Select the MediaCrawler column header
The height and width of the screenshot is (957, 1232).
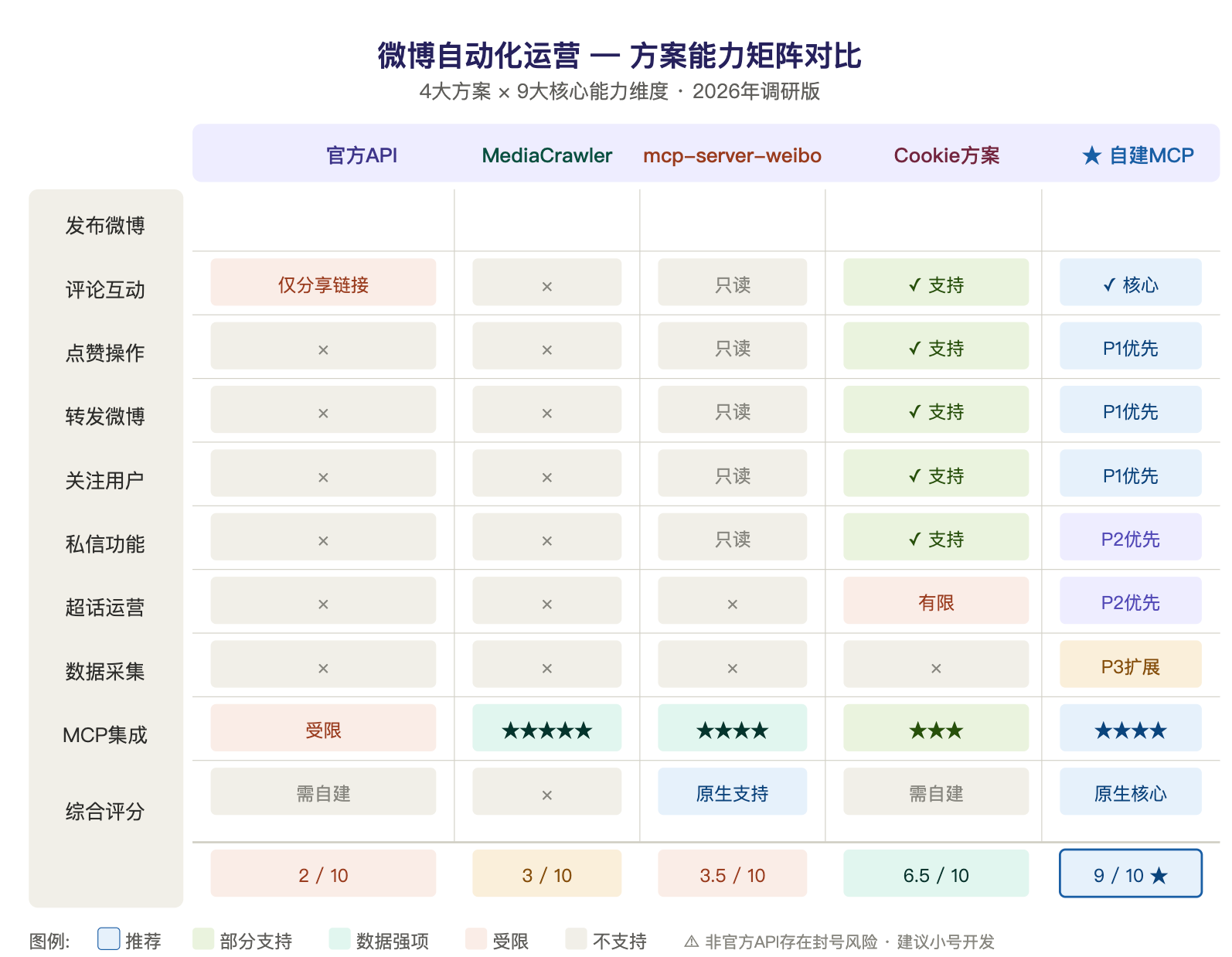pyautogui.click(x=547, y=155)
